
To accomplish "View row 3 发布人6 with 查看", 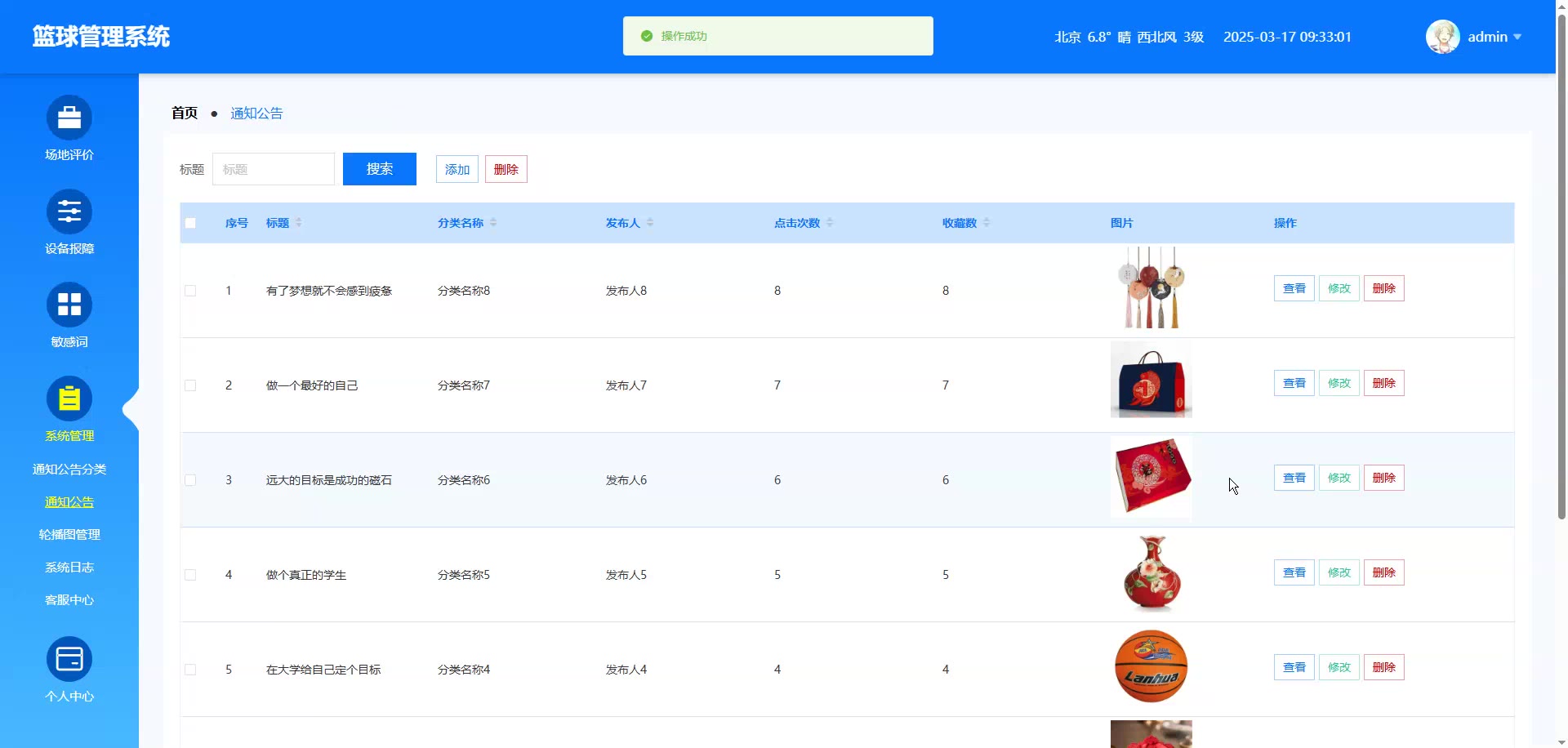I will tap(1294, 478).
